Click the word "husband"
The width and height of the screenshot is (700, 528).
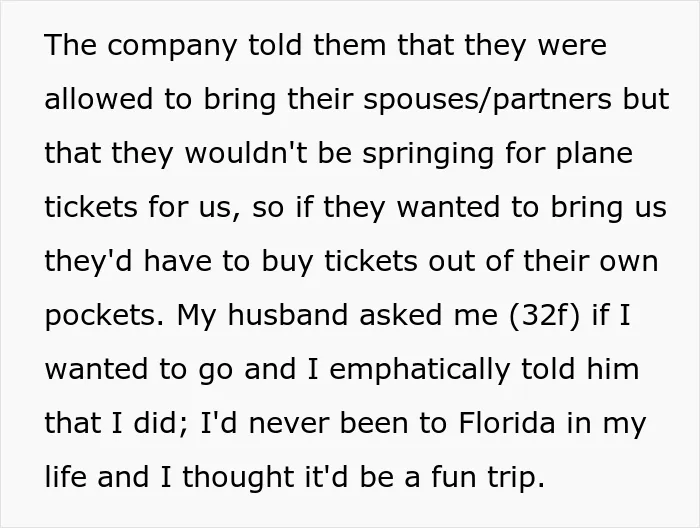289,314
